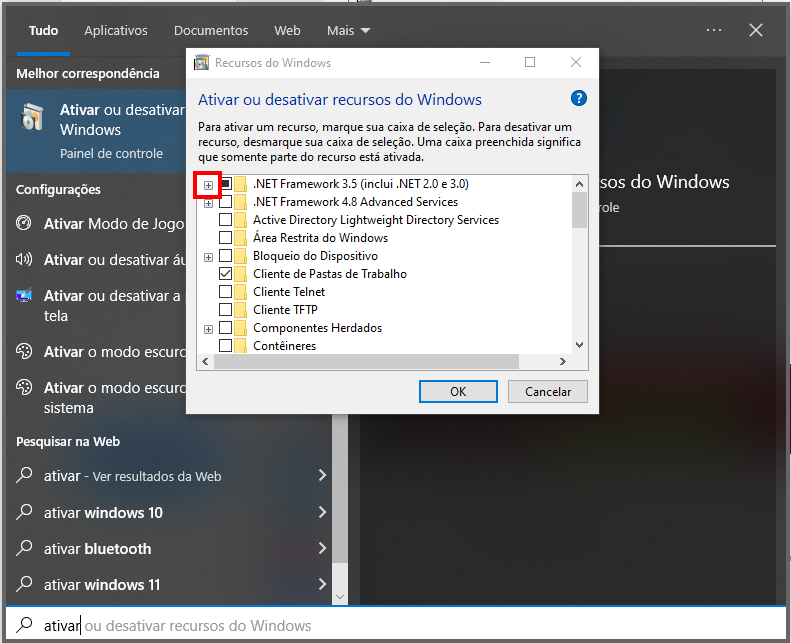Minimize the Recursos do Windows dialog
This screenshot has width=791, height=643.
tap(485, 62)
